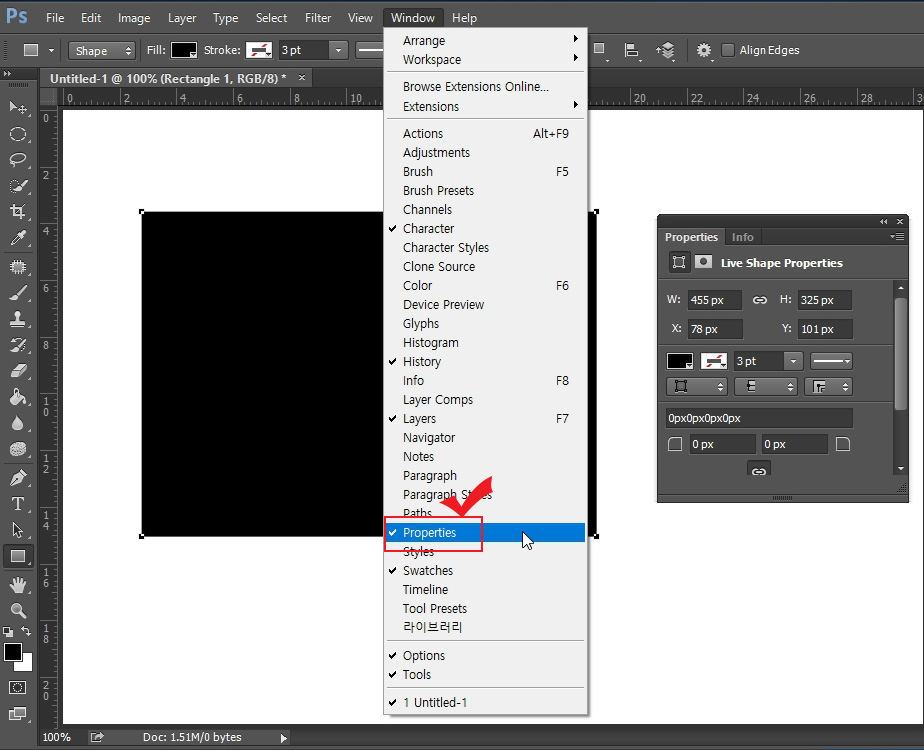Viewport: 924px width, 750px height.
Task: Click the share icon in status bar
Action: coord(97,737)
